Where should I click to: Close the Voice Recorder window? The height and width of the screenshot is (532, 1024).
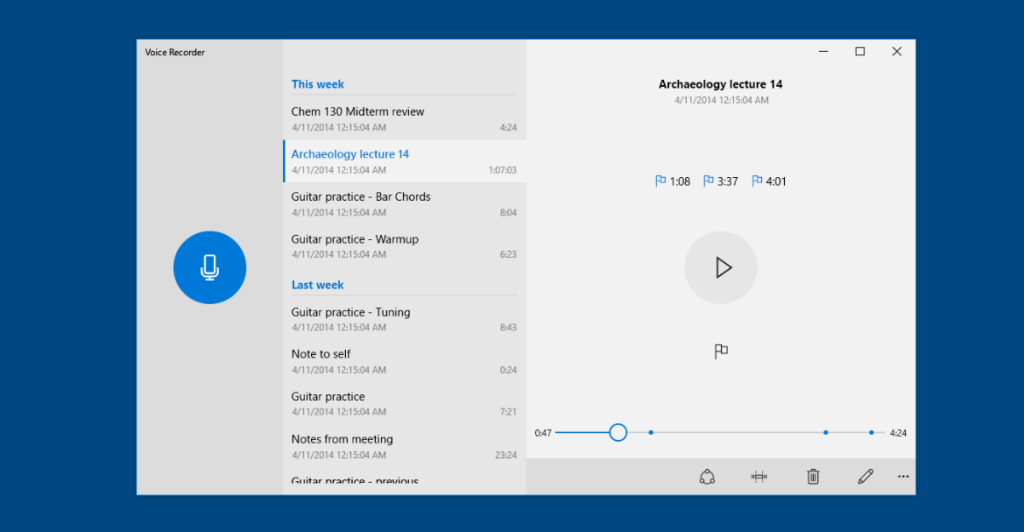pos(897,52)
